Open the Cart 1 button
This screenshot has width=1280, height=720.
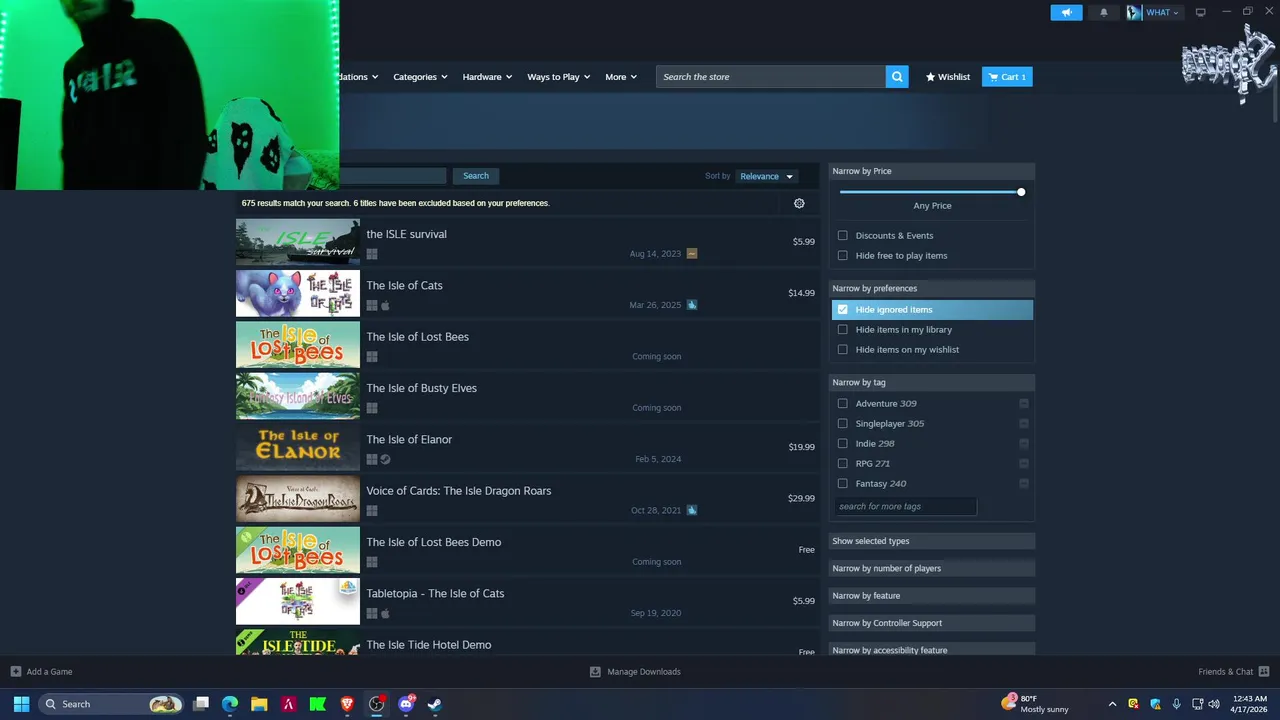1007,77
